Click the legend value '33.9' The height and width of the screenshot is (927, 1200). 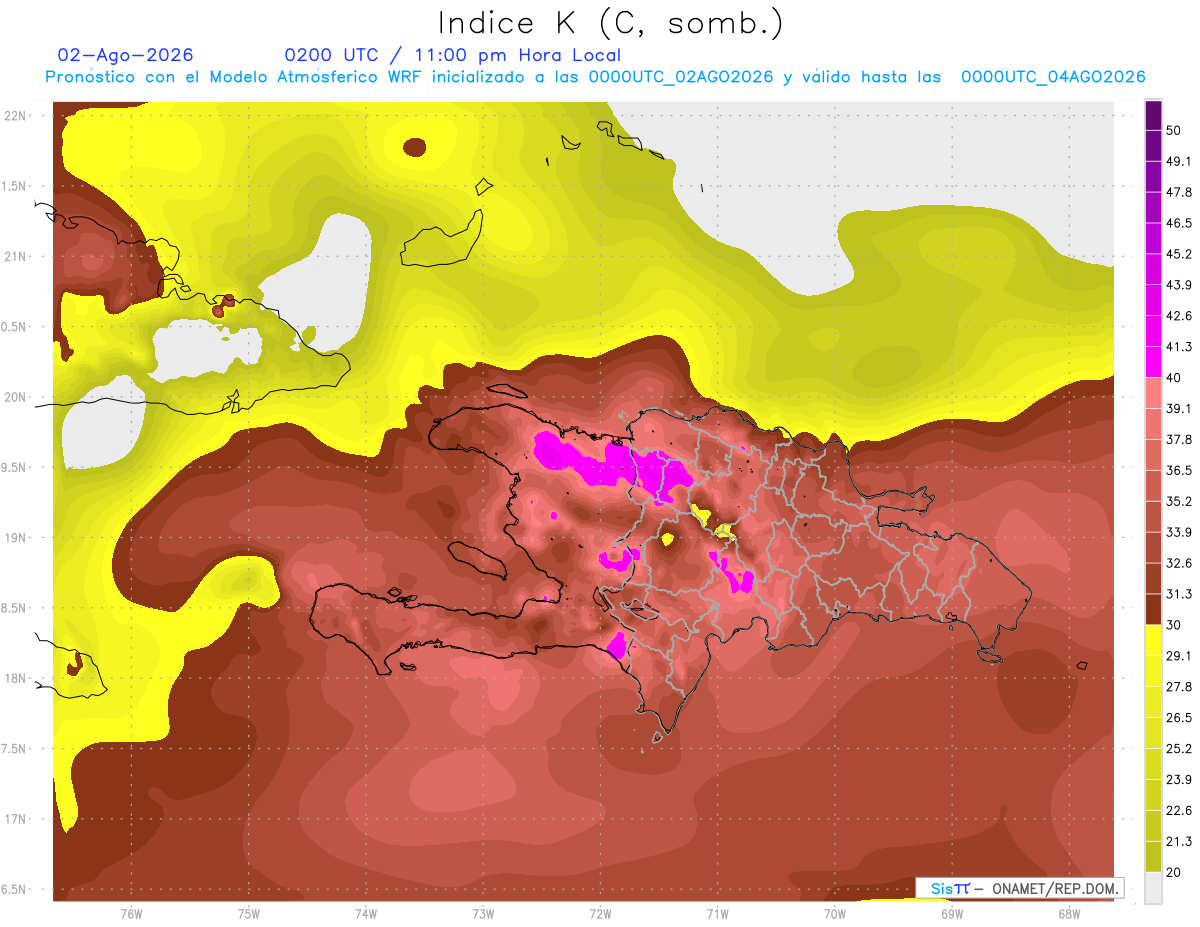pyautogui.click(x=1179, y=532)
